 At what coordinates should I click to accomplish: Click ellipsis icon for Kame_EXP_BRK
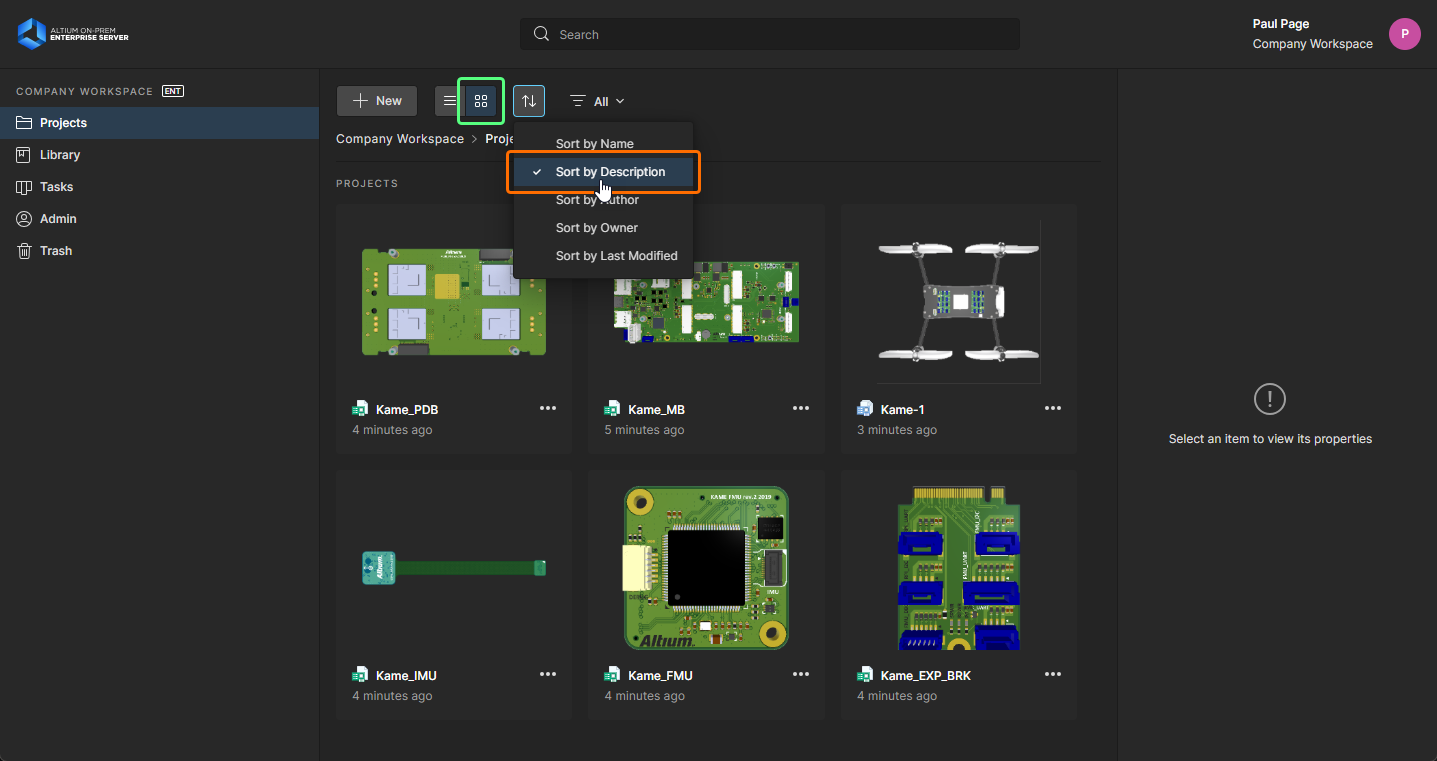[x=1053, y=674]
